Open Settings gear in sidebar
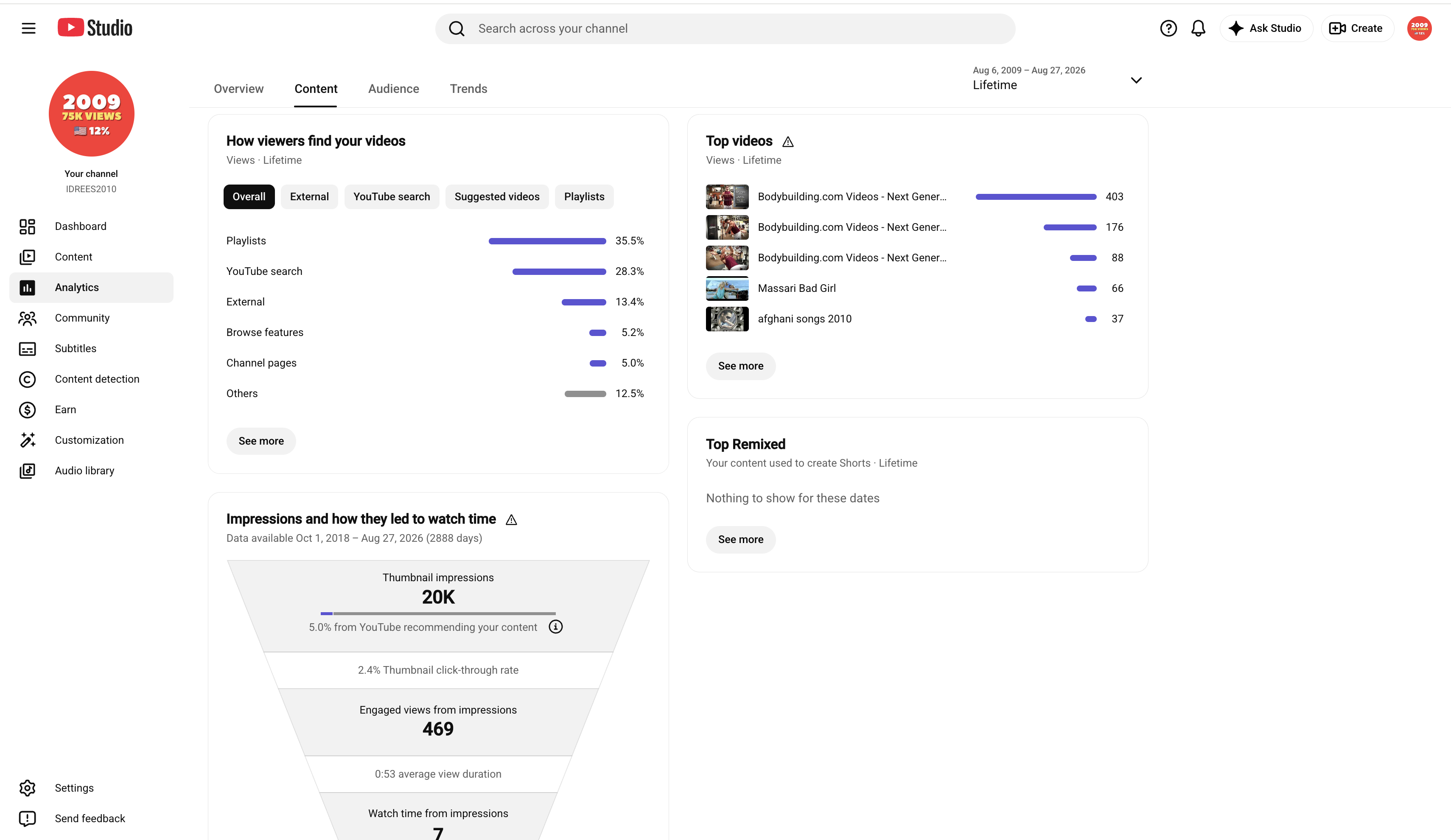This screenshot has width=1451, height=840. click(x=91, y=788)
